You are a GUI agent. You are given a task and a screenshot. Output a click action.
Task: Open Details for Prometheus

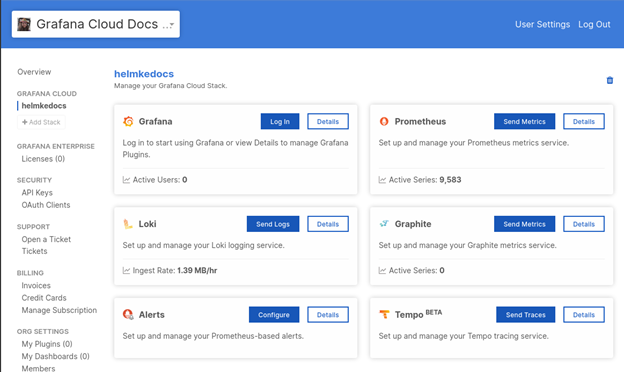[583, 121]
